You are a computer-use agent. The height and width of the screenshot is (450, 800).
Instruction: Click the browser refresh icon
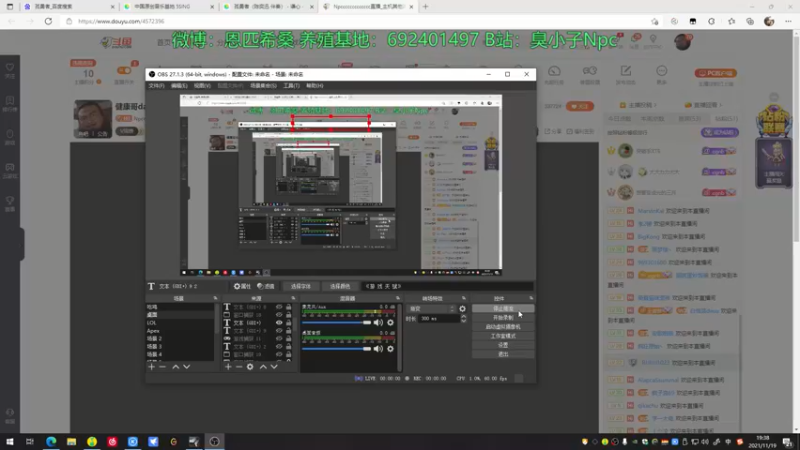[x=48, y=21]
